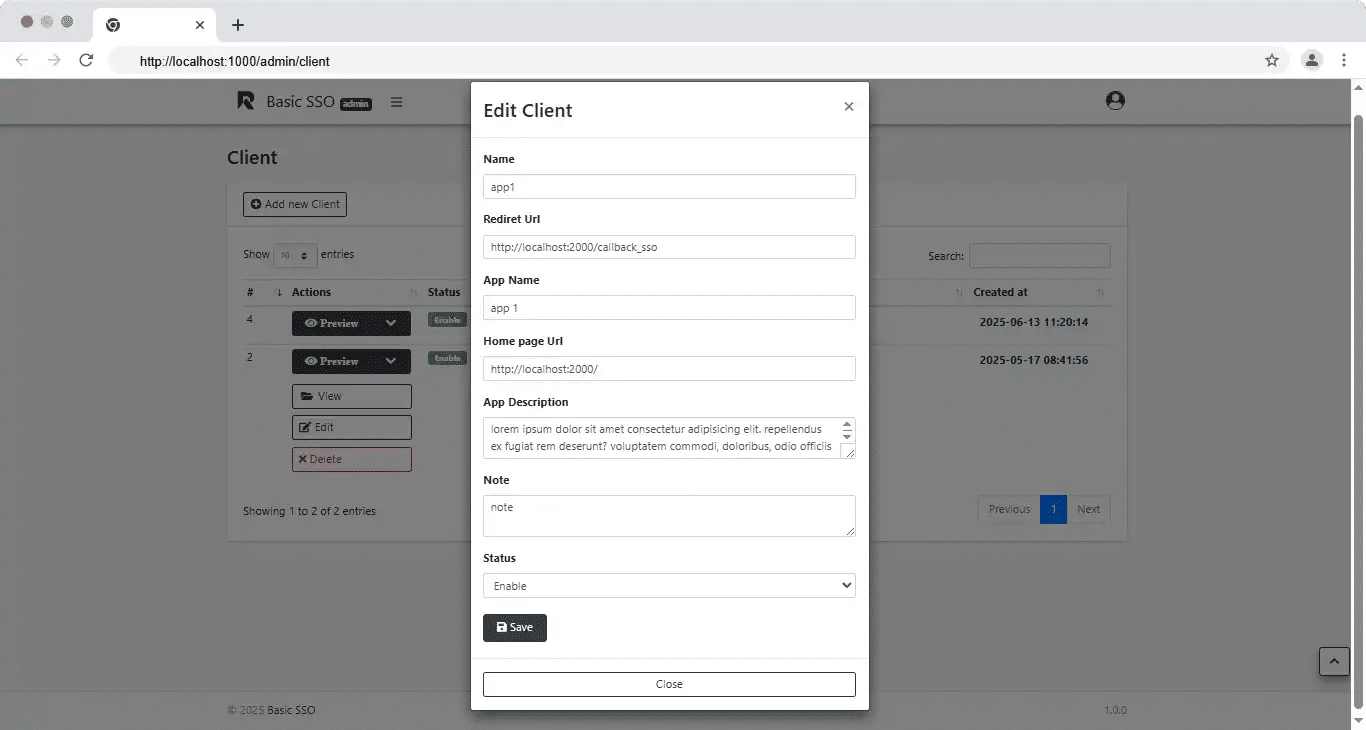This screenshot has width=1366, height=730.
Task: Preview the client in row 4
Action: point(331,323)
